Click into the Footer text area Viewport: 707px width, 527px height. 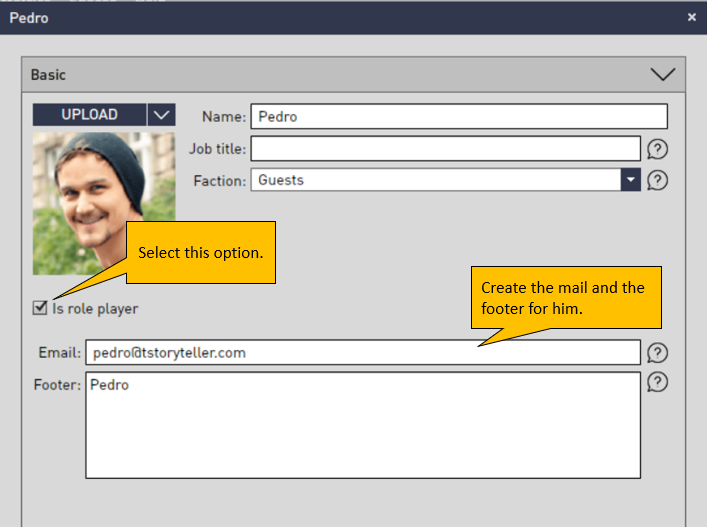(x=363, y=425)
